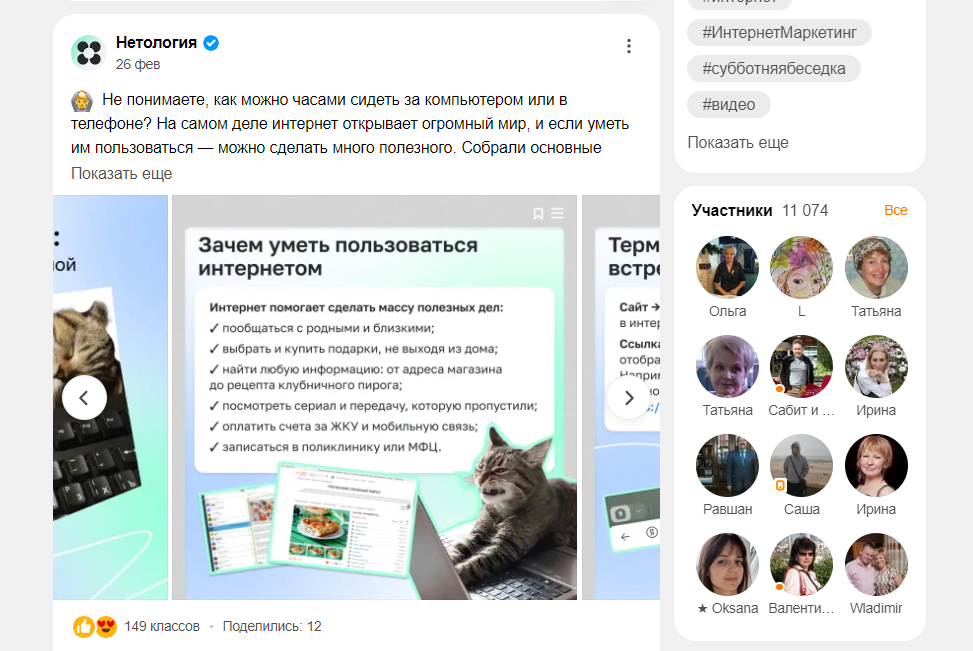Open hashtag #ИнтернетМаркетинг
Image resolution: width=973 pixels, height=651 pixels.
tap(779, 32)
